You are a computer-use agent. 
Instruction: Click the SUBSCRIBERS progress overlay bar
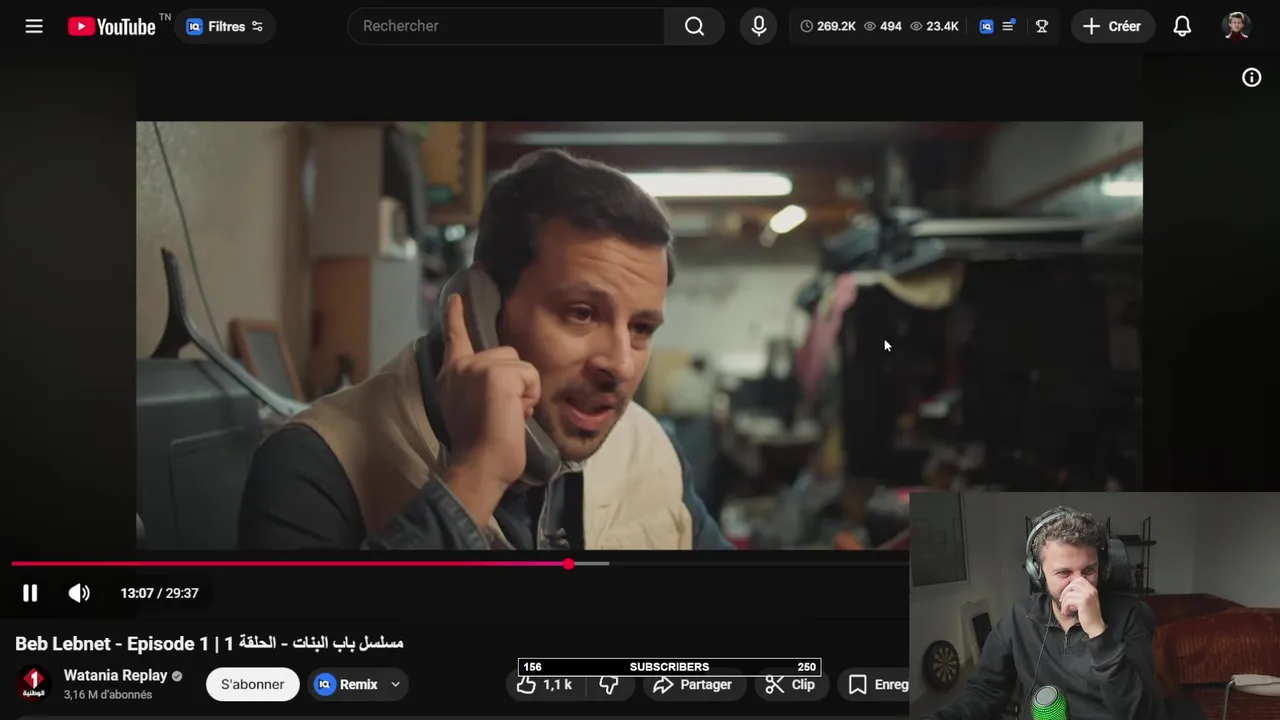tap(669, 667)
